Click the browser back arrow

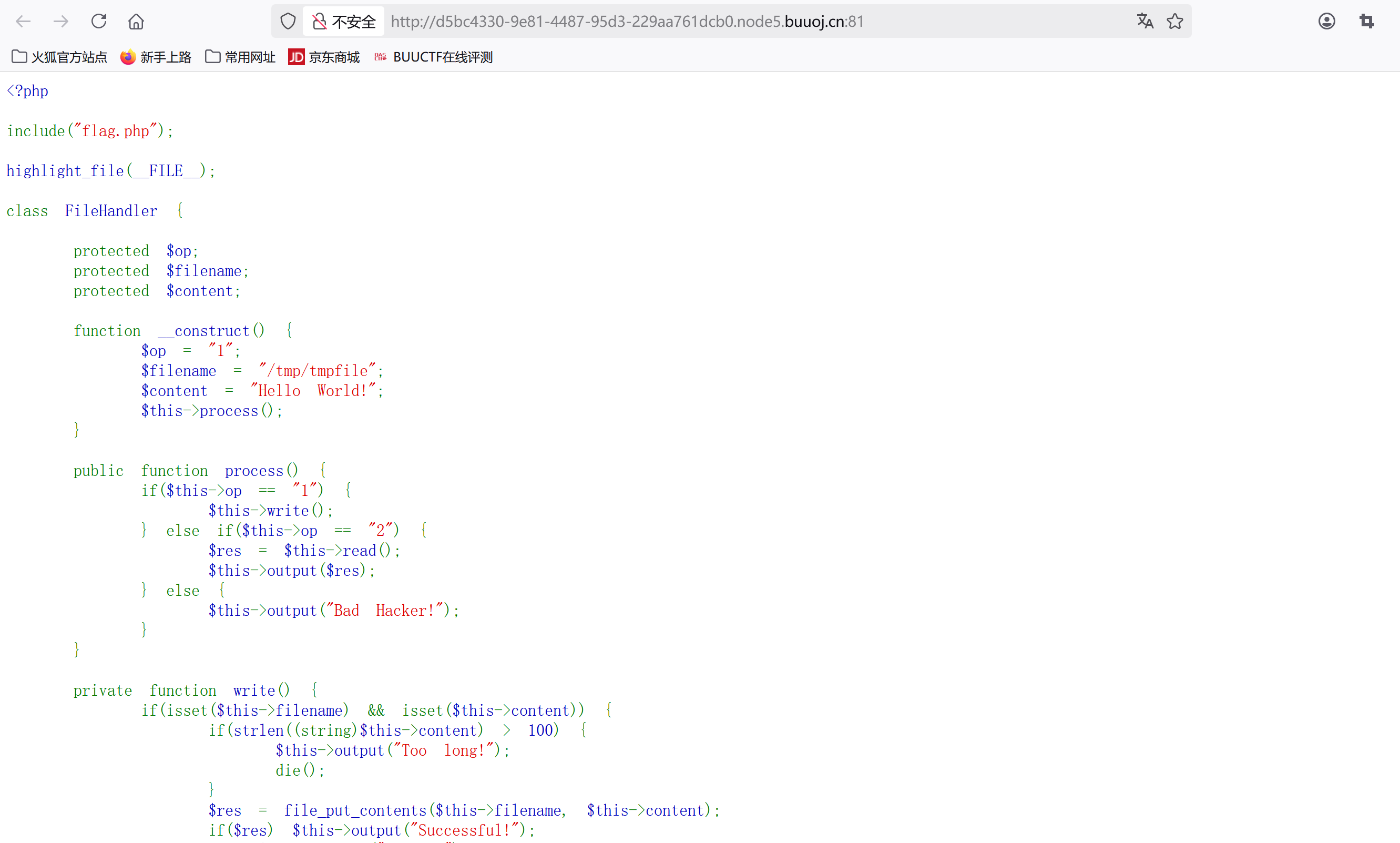[23, 22]
